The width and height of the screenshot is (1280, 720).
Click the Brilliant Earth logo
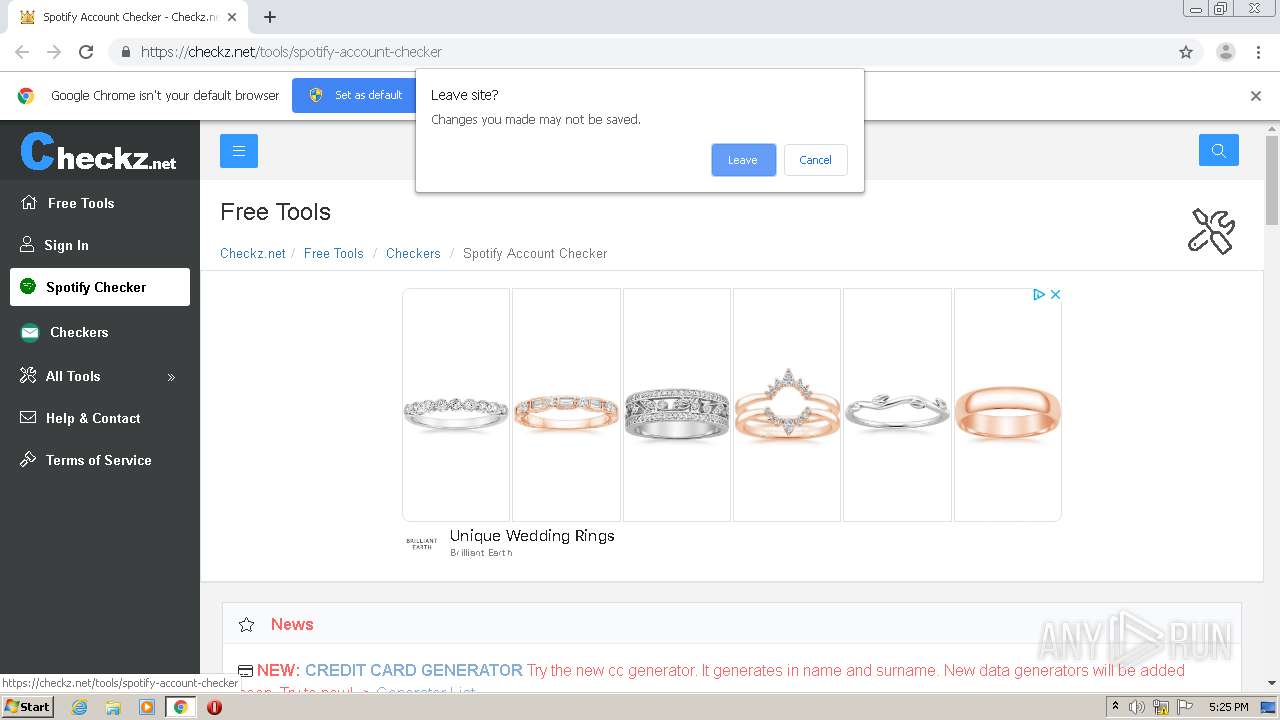click(x=422, y=544)
